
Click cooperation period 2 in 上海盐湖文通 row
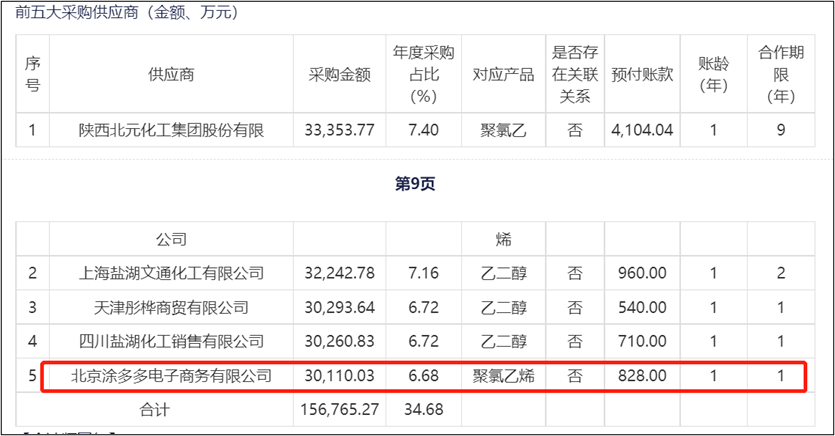coord(781,273)
